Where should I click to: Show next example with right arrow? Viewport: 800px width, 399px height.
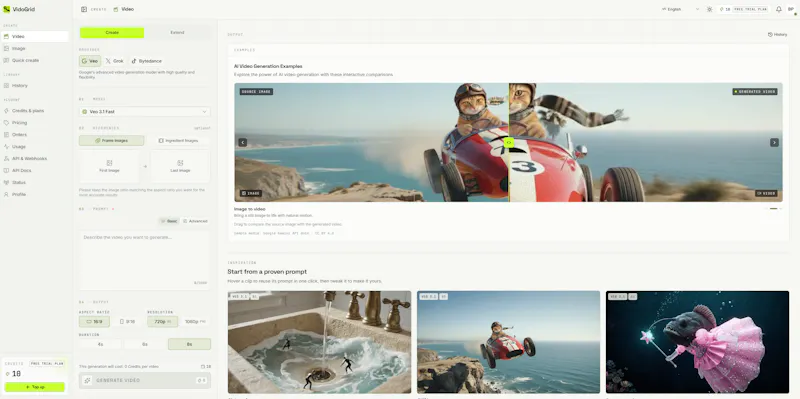click(x=774, y=142)
